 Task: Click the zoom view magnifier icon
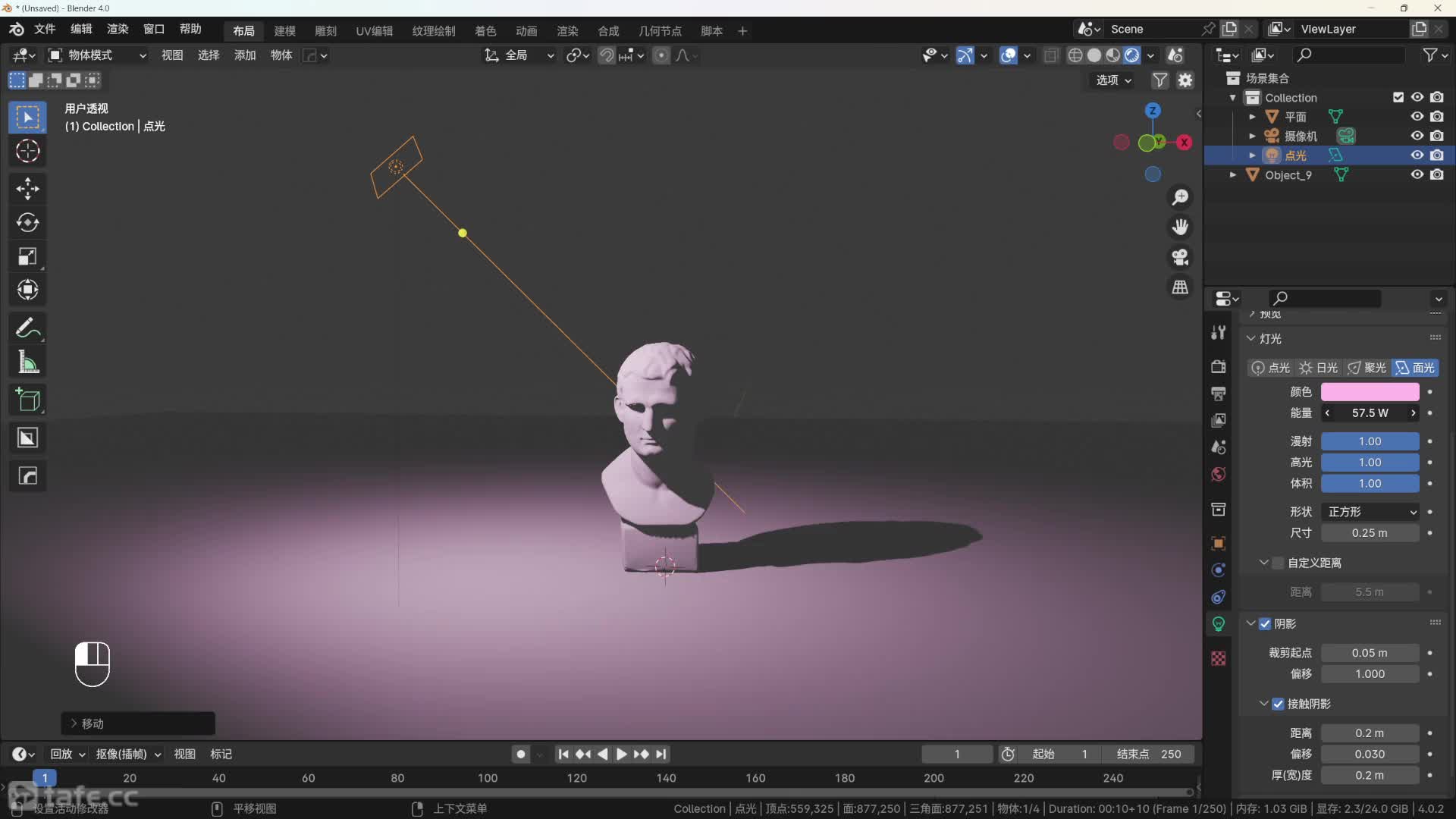[1180, 197]
